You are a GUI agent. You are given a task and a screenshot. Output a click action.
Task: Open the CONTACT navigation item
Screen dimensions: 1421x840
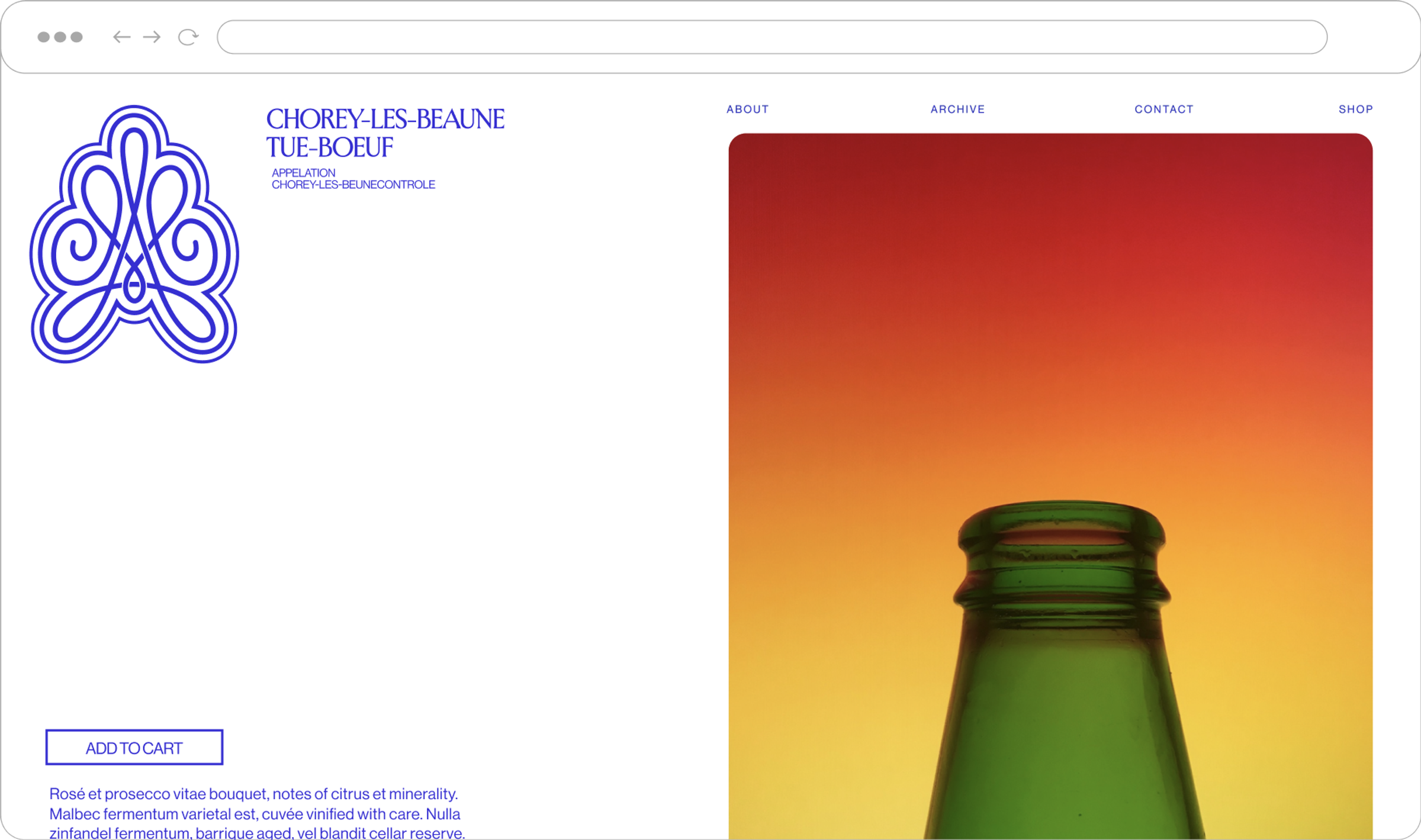tap(1163, 110)
